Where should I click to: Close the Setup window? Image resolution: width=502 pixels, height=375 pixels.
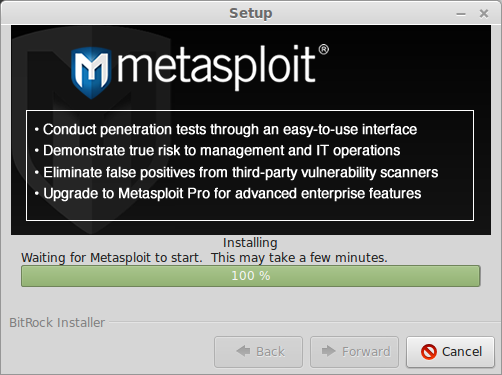coord(484,14)
